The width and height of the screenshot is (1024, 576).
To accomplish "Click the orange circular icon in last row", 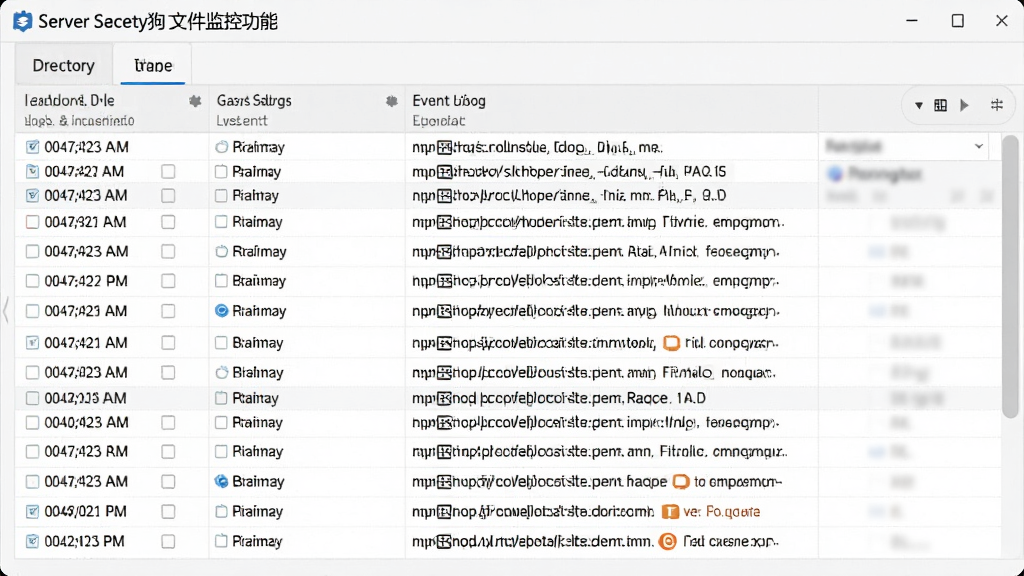I will coord(667,541).
